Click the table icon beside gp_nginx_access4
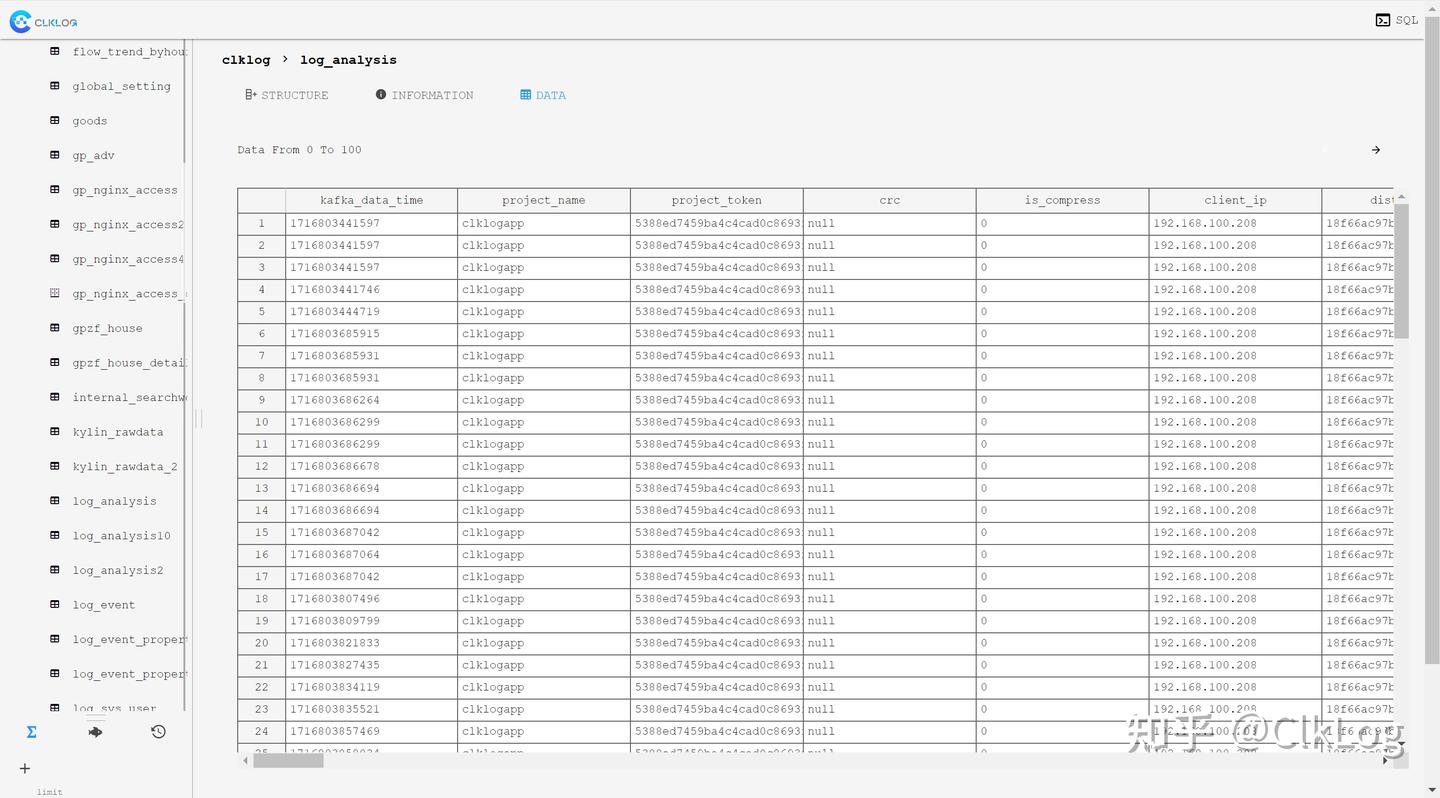This screenshot has height=798, width=1440. click(55, 259)
